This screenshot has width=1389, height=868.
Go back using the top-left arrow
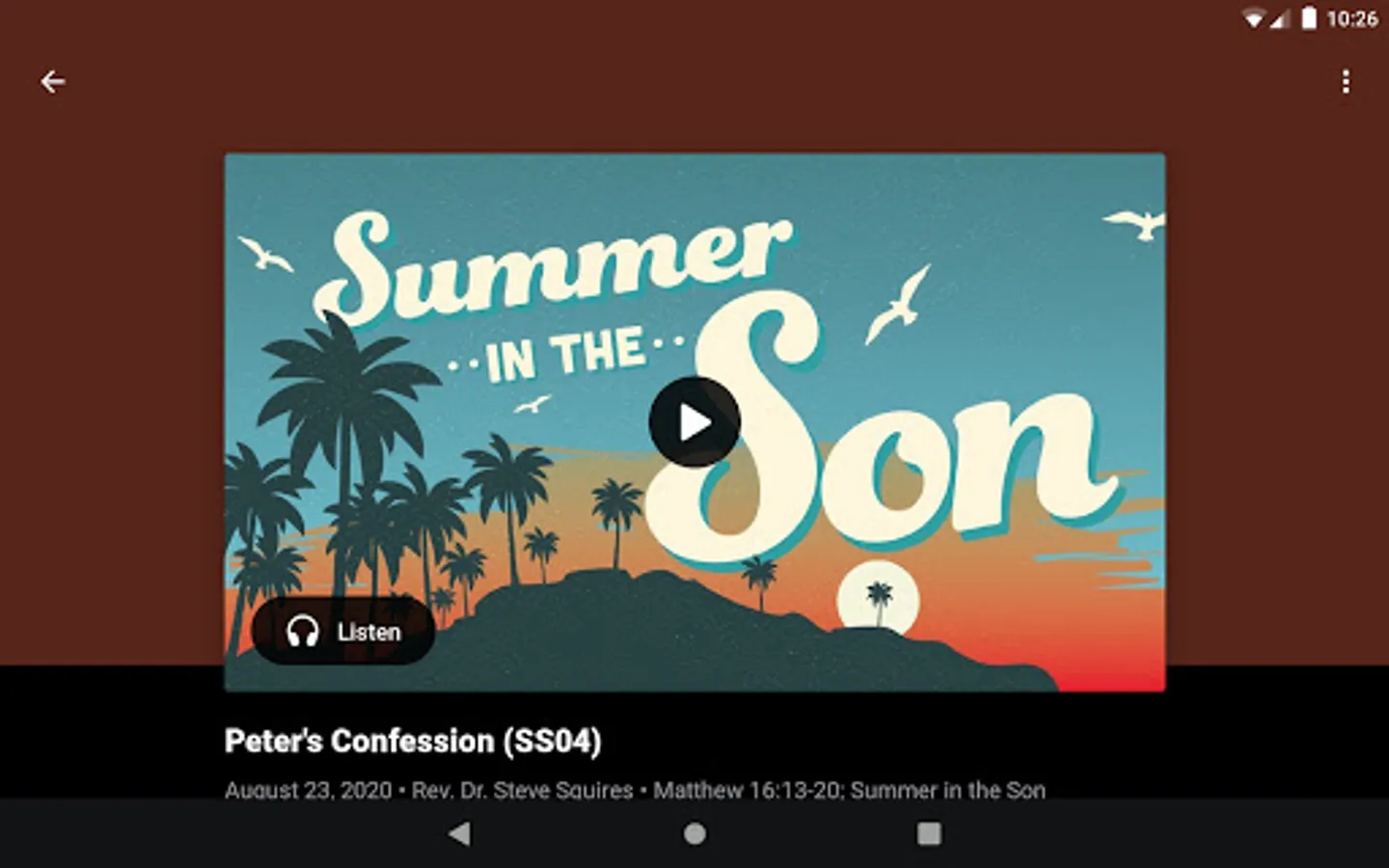[x=53, y=82]
